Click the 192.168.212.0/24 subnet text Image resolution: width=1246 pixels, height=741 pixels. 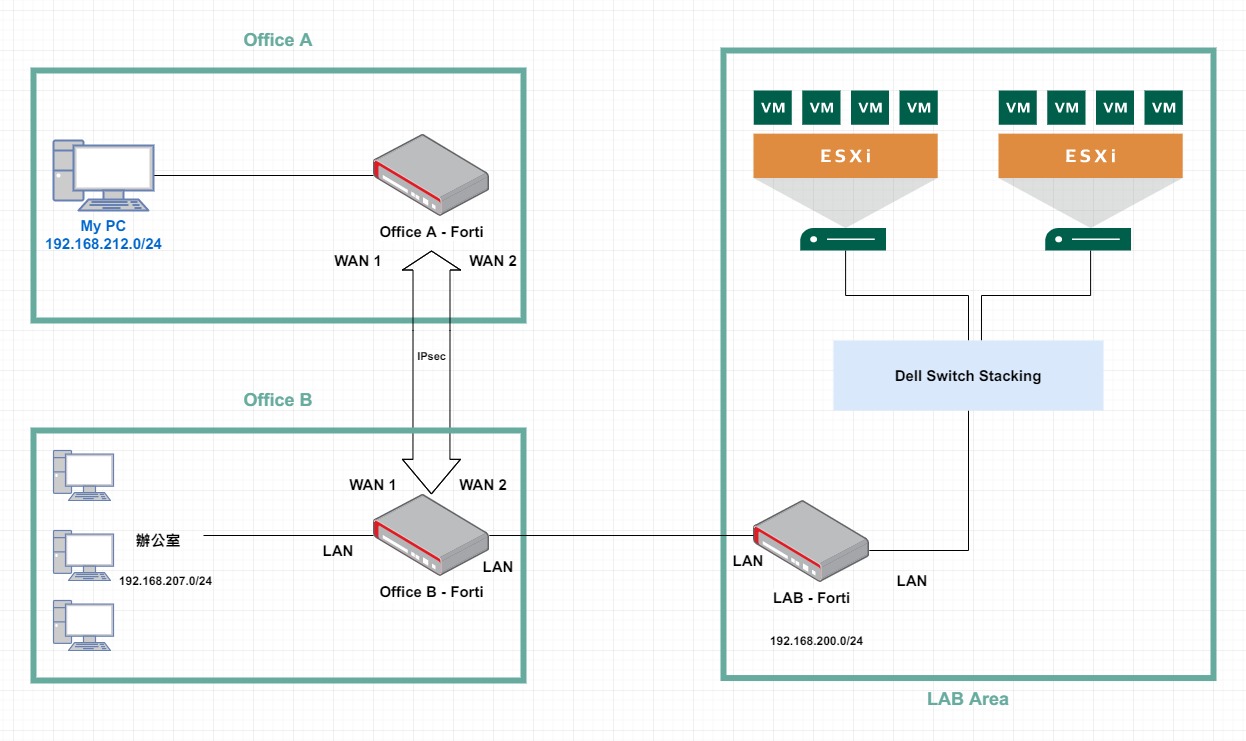(104, 244)
